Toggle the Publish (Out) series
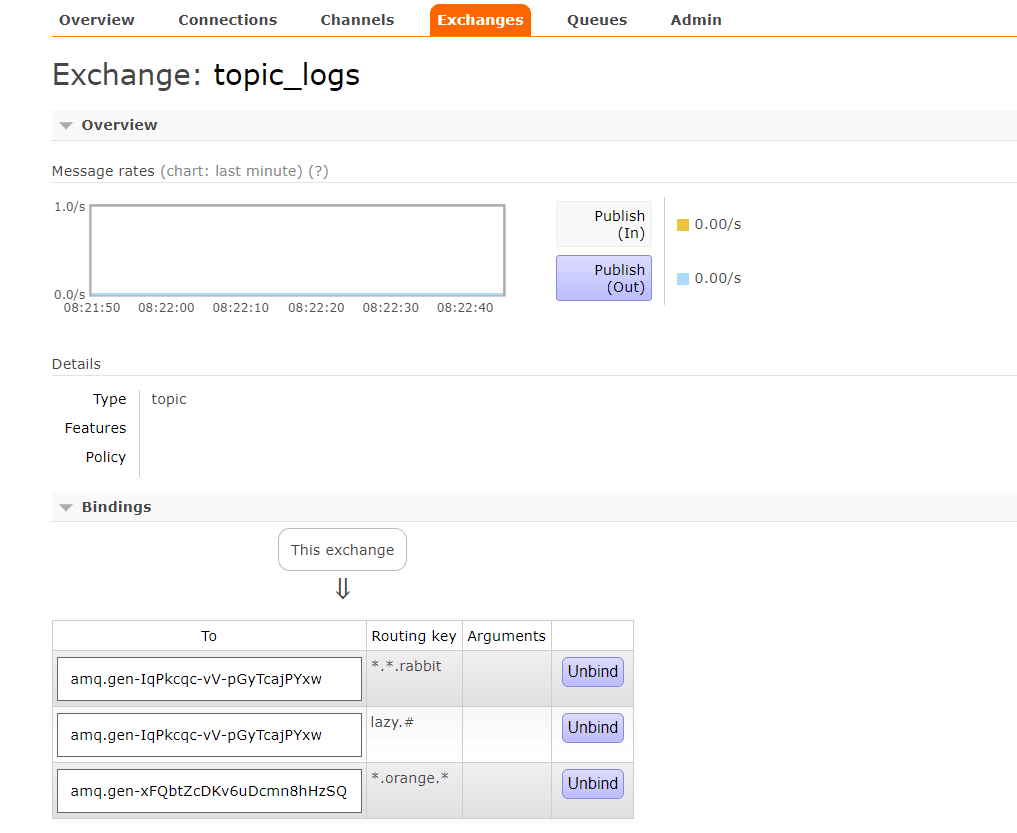 (604, 278)
